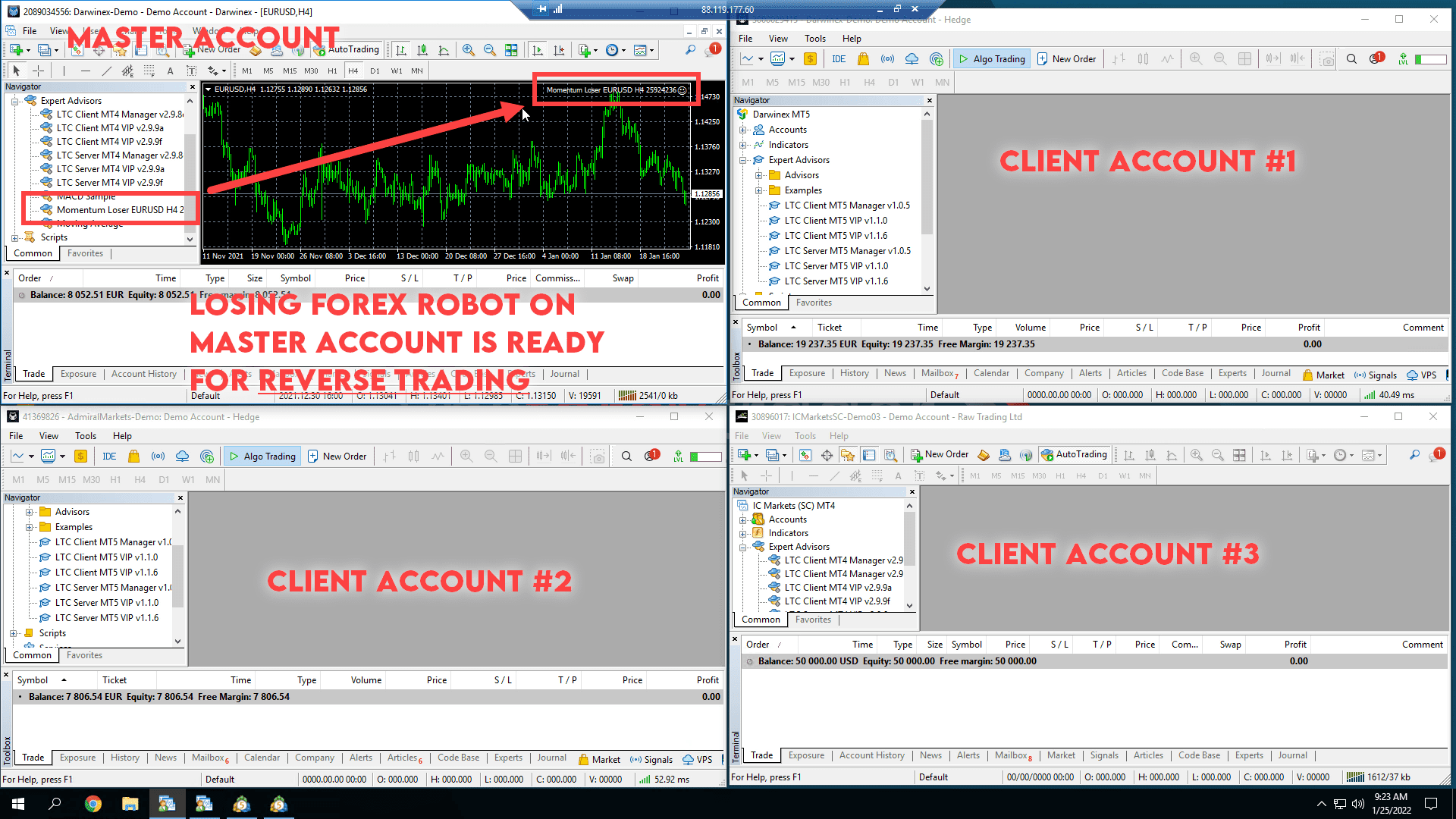Expand Advisors folder in AdmiralMarkets Navigator
The width and height of the screenshot is (1456, 819).
[x=29, y=512]
